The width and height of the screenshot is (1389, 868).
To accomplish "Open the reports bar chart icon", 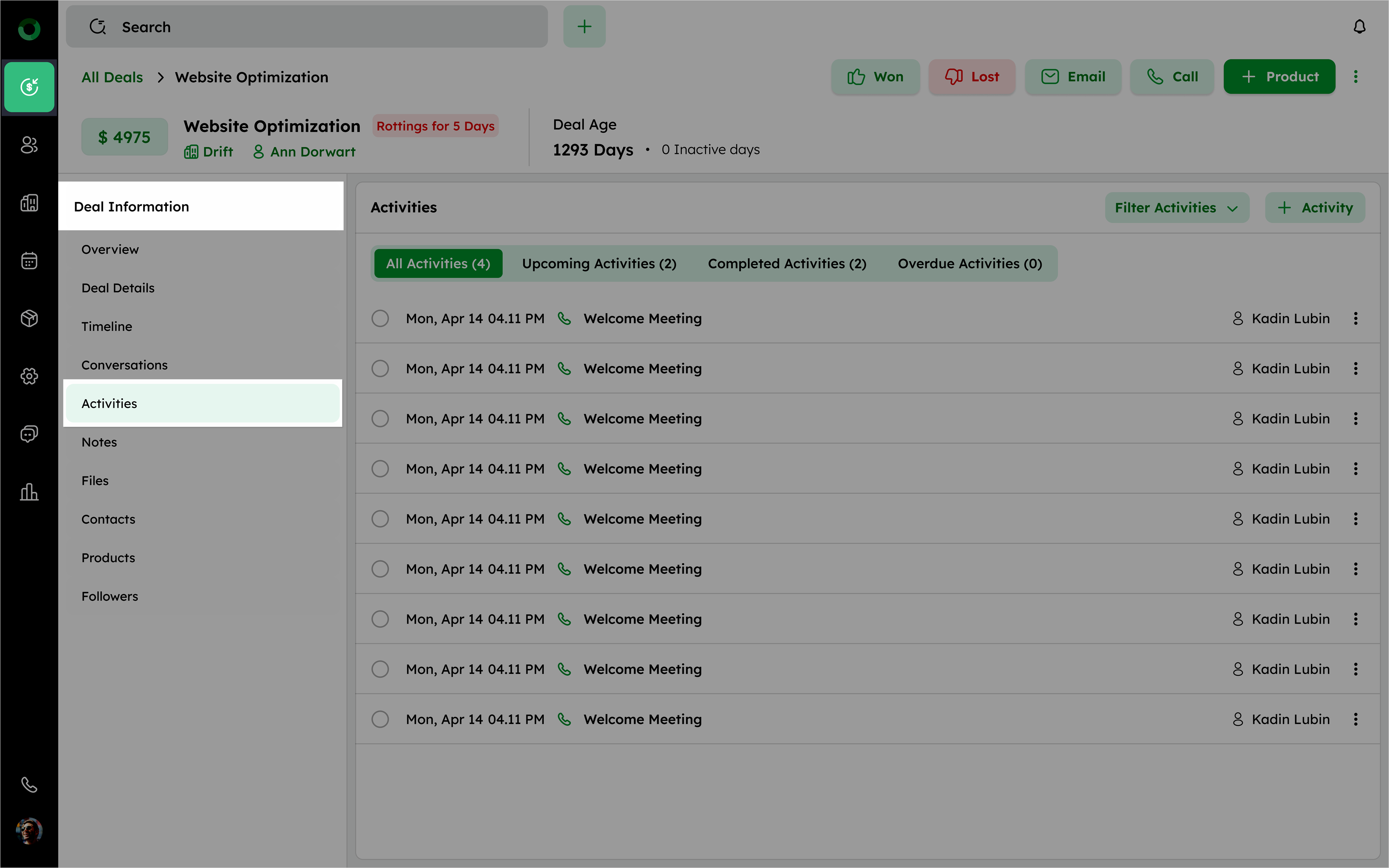I will coord(29,492).
